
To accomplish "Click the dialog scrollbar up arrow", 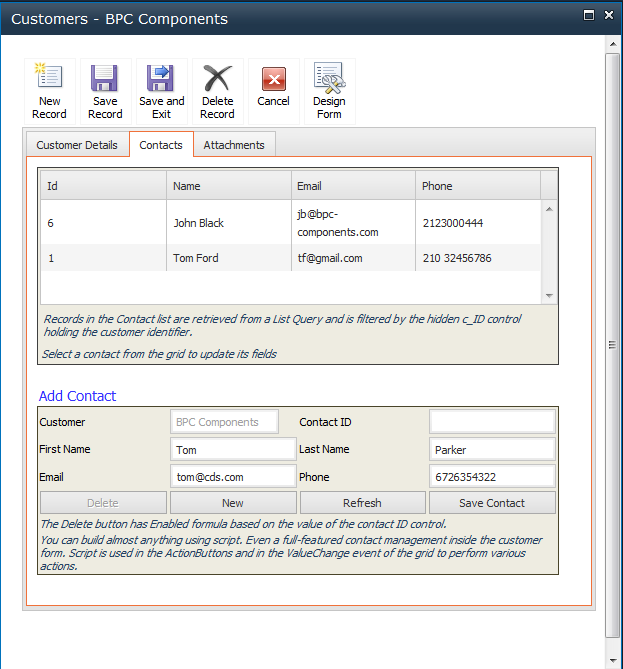I will (x=613, y=44).
